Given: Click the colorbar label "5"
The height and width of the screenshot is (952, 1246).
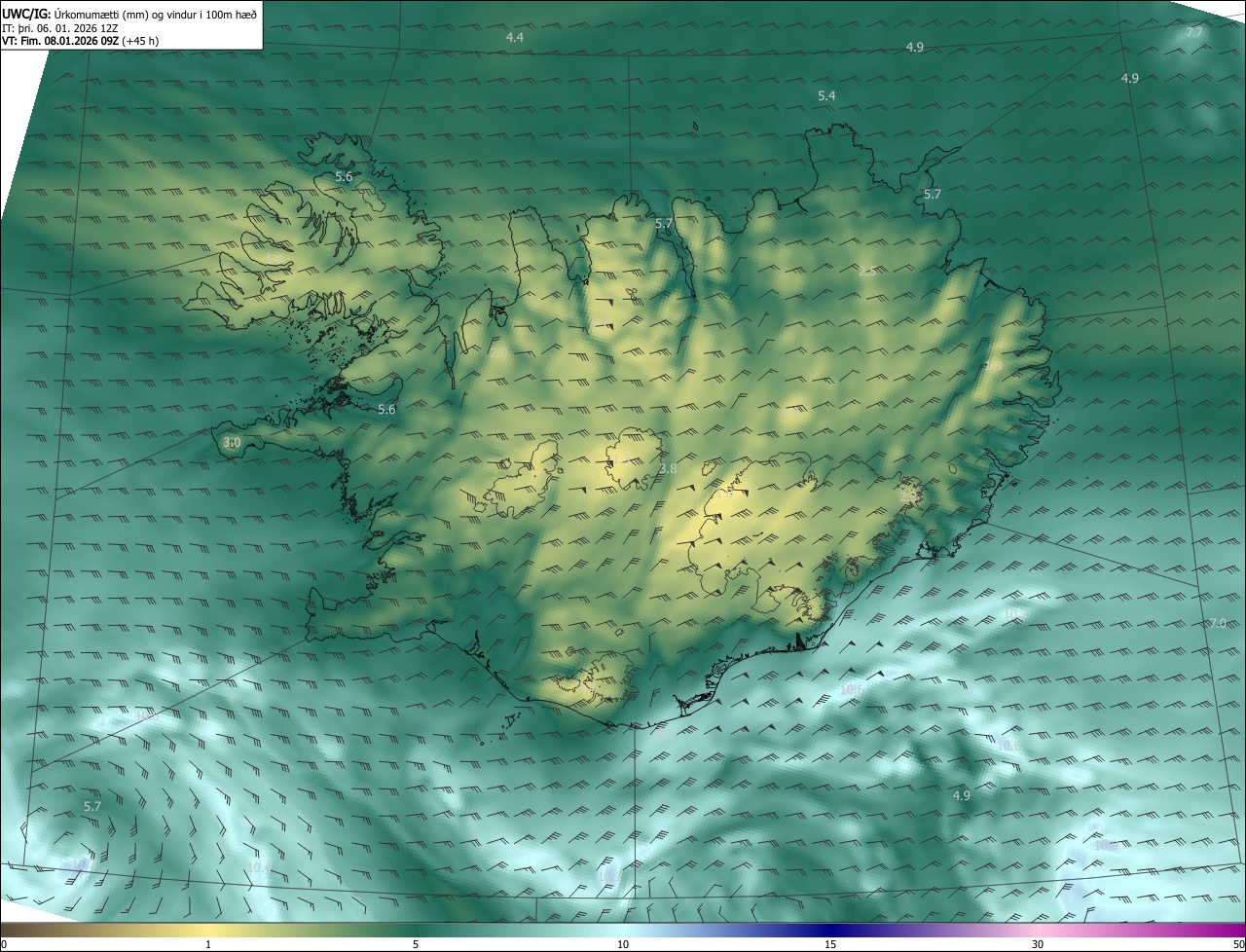Looking at the screenshot, I should pos(416,944).
